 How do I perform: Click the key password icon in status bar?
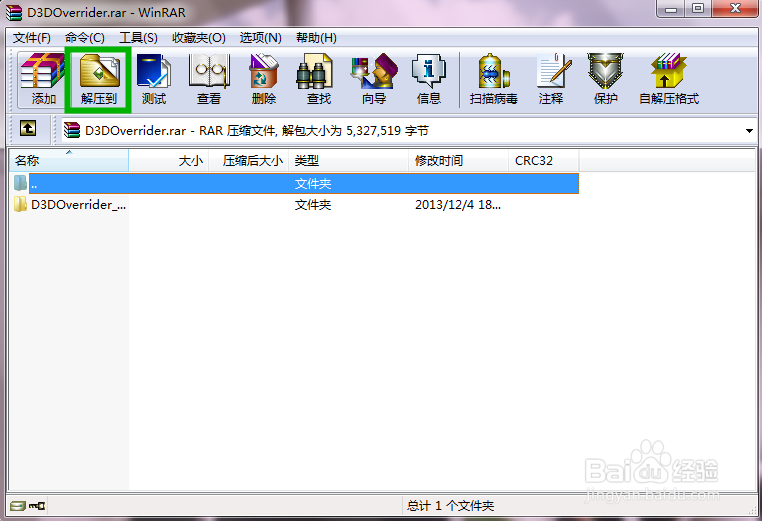tap(37, 506)
